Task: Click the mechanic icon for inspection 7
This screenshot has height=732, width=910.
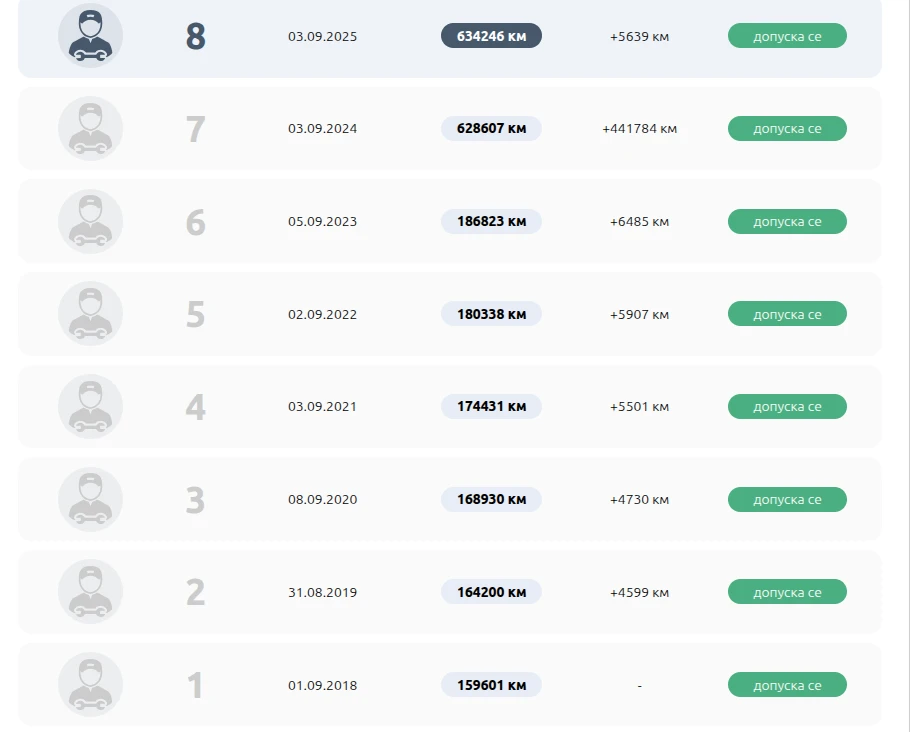Action: [x=91, y=128]
